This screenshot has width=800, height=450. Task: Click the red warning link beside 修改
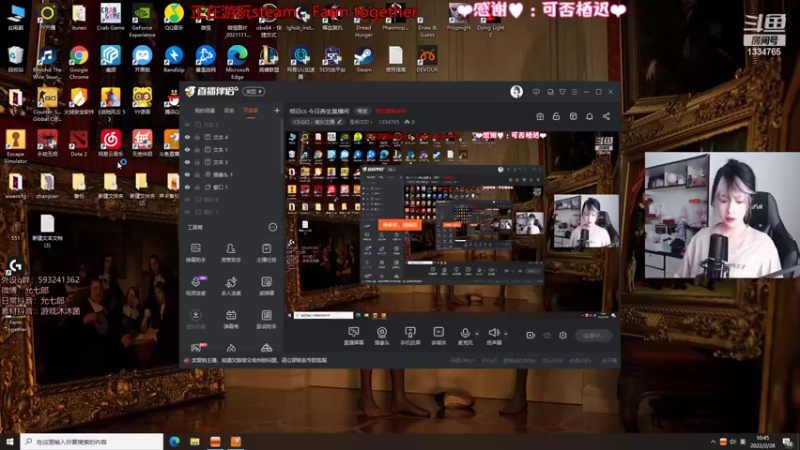[x=391, y=111]
